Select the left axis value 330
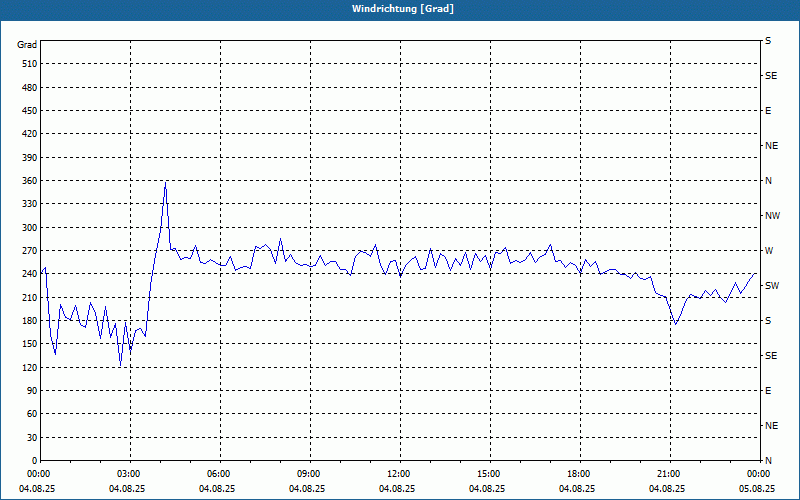This screenshot has width=800, height=500. 30,204
